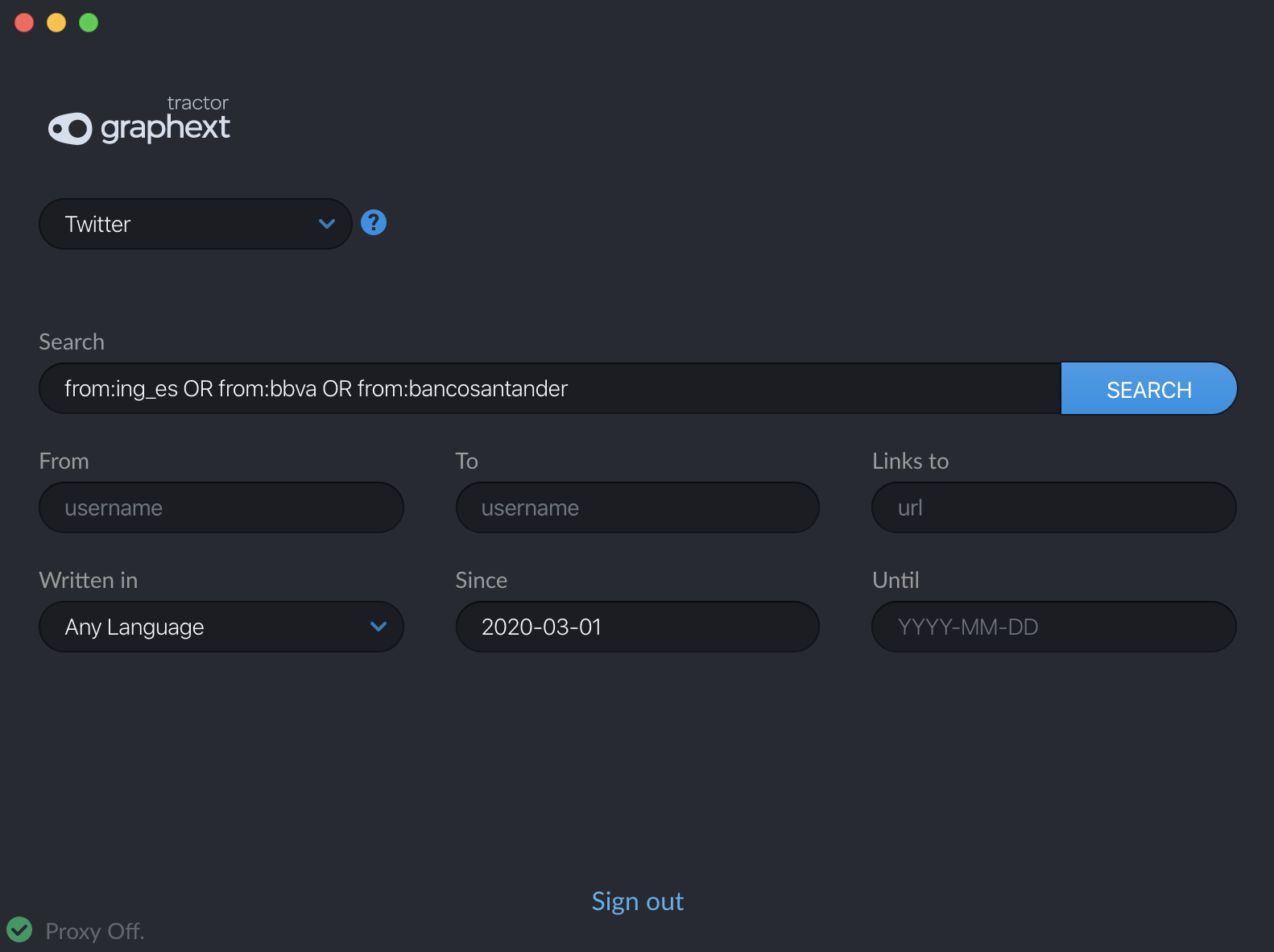Expand the Any Language dropdown
The image size is (1274, 952).
[x=221, y=627]
